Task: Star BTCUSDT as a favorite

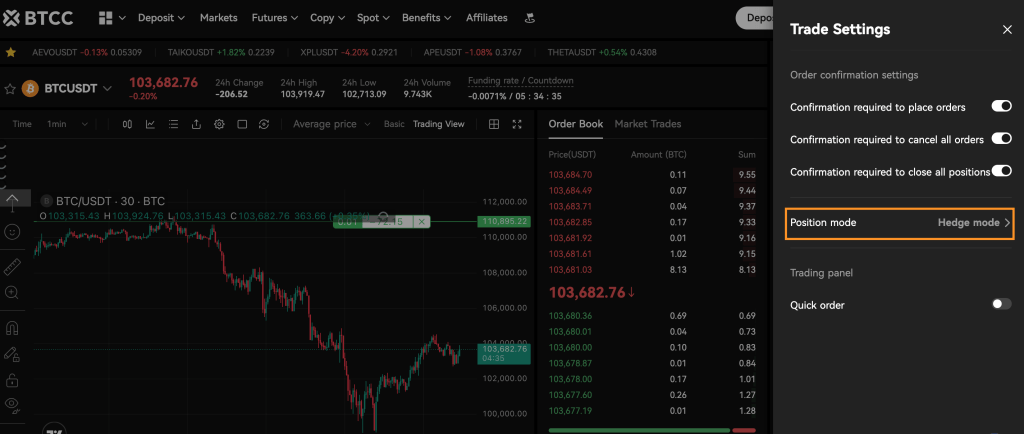Action: [x=11, y=89]
